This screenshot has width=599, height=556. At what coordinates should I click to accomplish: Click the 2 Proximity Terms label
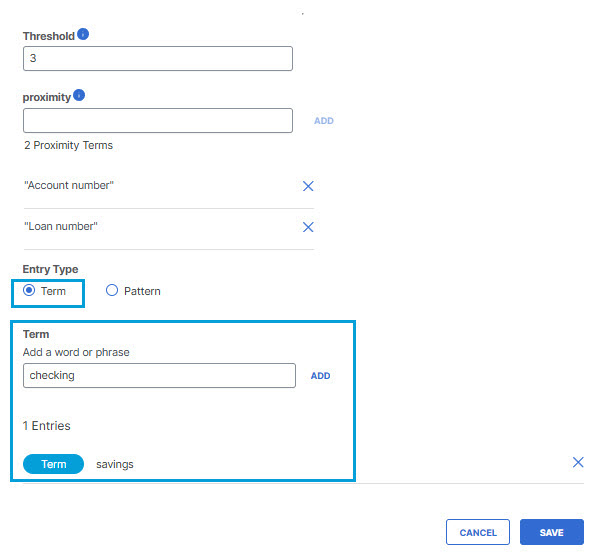(x=69, y=146)
